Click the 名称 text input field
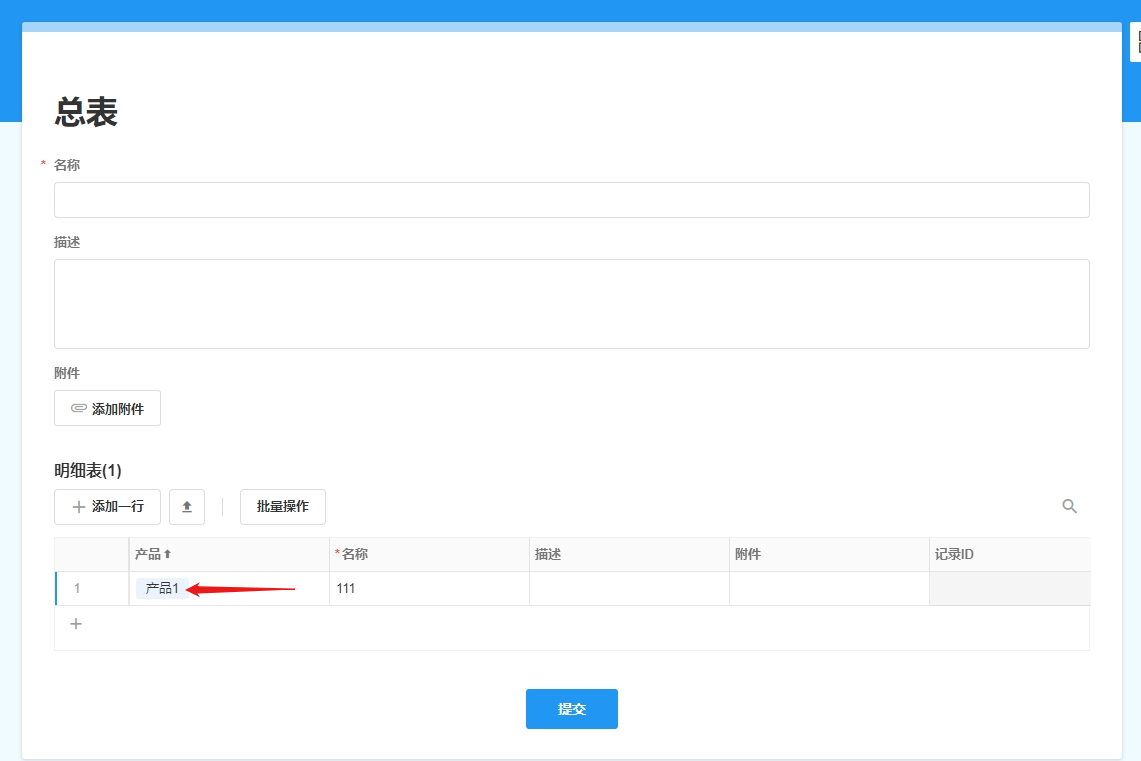Viewport: 1141px width, 761px height. 571,200
